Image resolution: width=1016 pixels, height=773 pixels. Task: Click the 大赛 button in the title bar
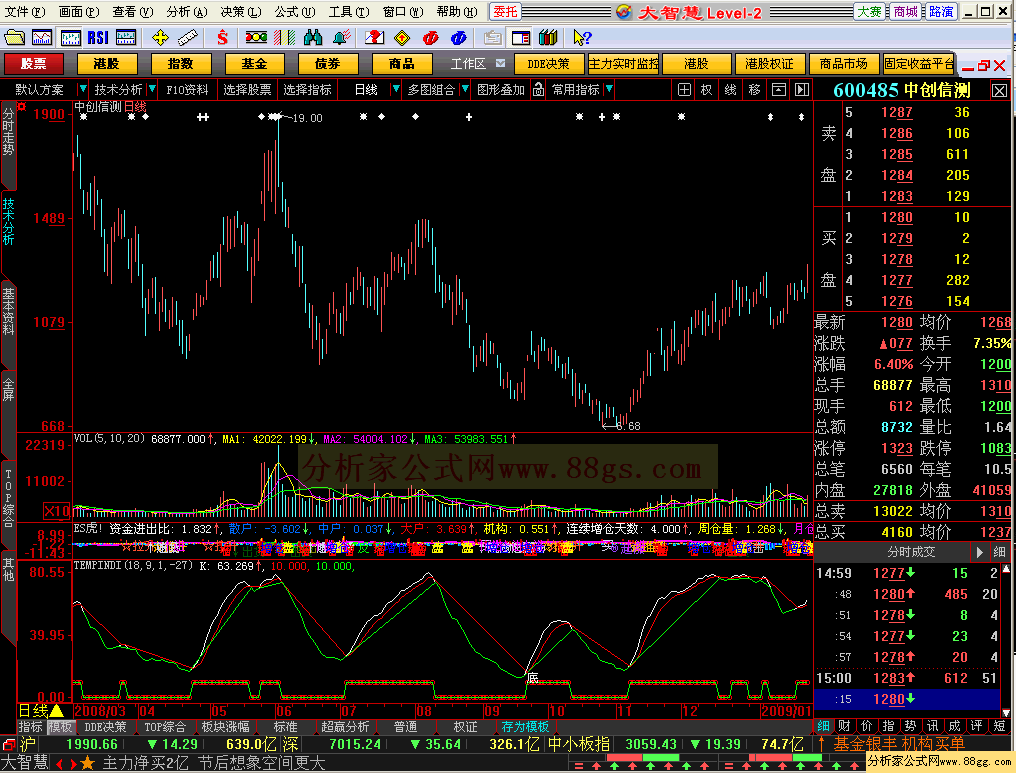click(870, 12)
